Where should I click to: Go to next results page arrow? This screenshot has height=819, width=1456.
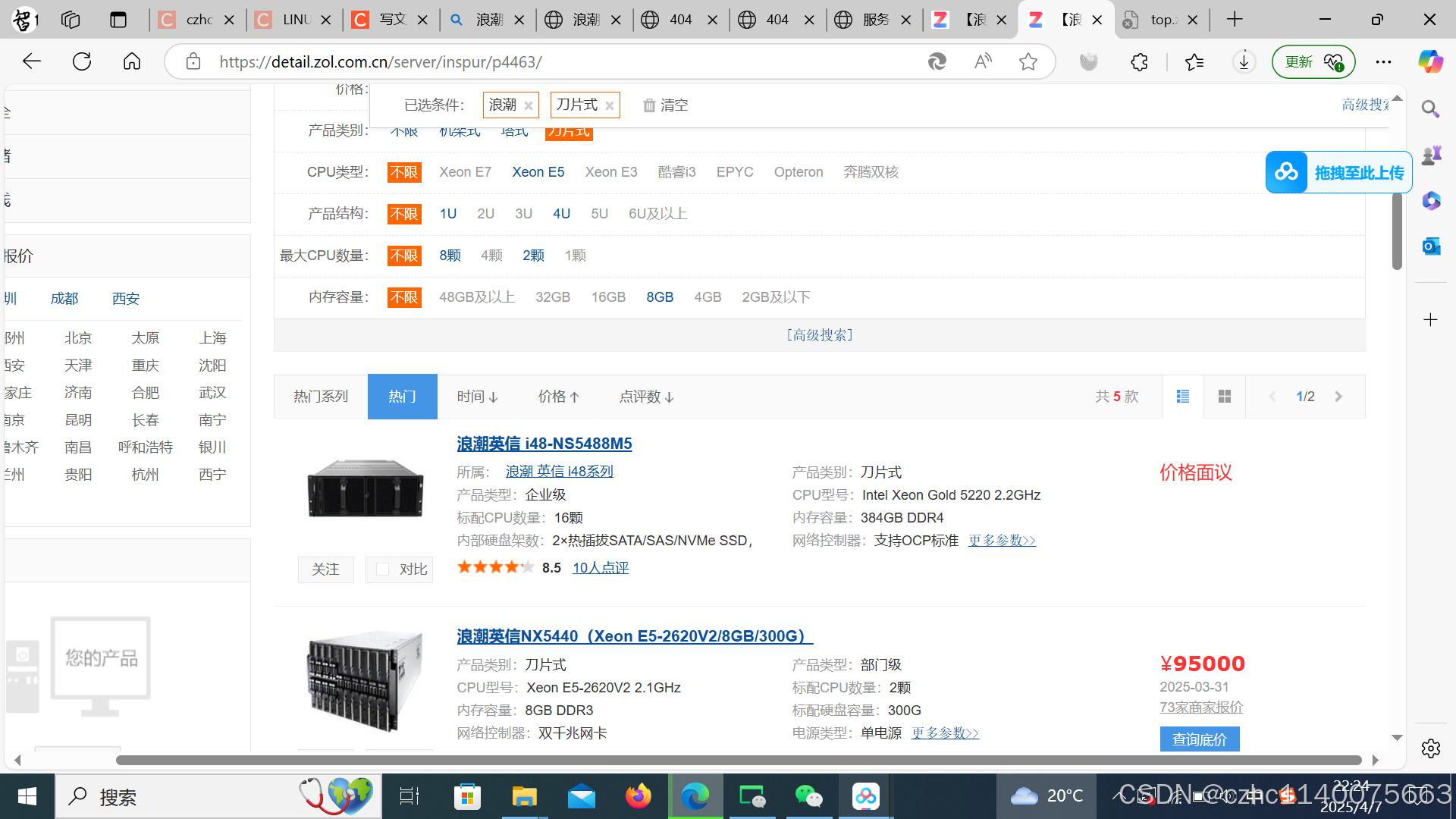1338,397
